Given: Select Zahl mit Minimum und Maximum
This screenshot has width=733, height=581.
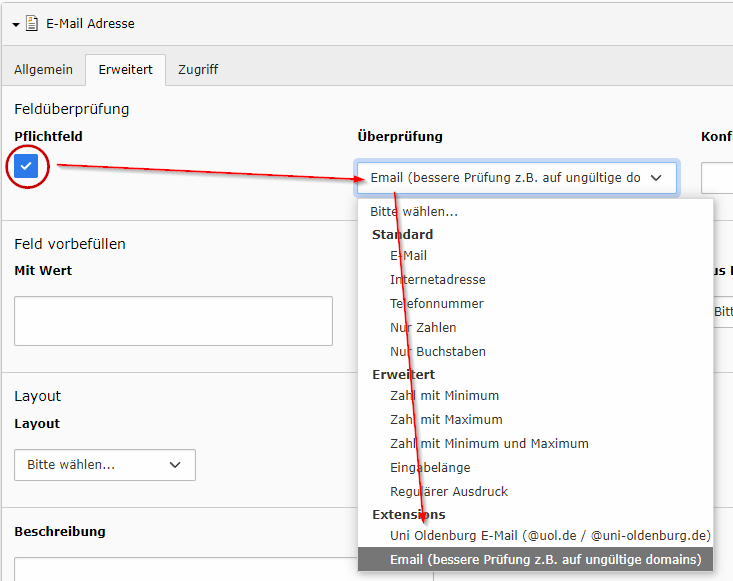Looking at the screenshot, I should 489,444.
